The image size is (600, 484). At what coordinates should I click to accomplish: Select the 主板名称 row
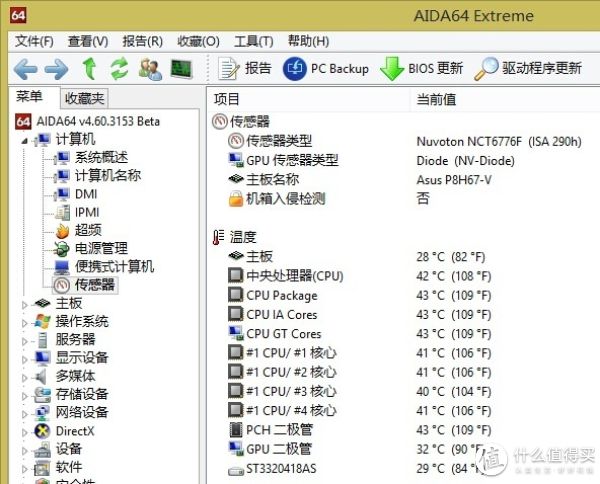(405, 179)
